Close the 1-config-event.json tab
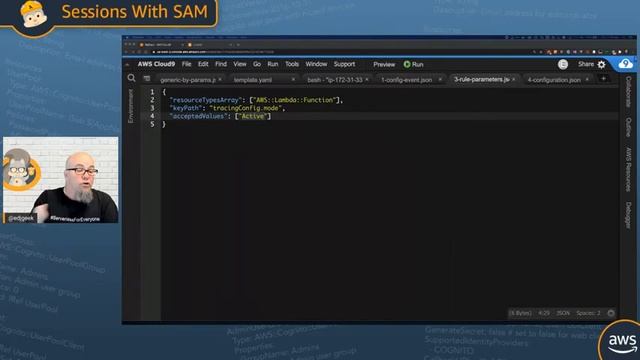The height and width of the screenshot is (360, 640). click(440, 80)
